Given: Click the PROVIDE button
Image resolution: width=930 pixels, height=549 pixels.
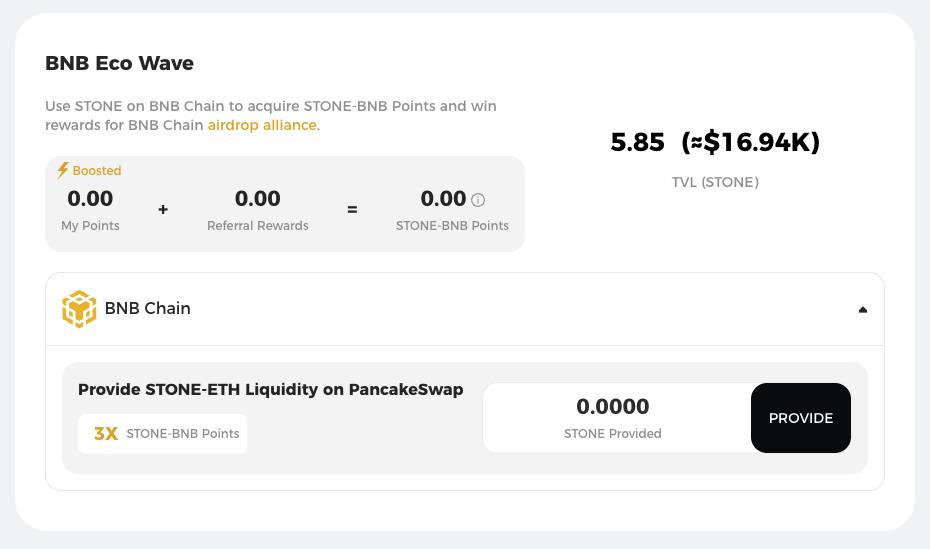Looking at the screenshot, I should [801, 418].
